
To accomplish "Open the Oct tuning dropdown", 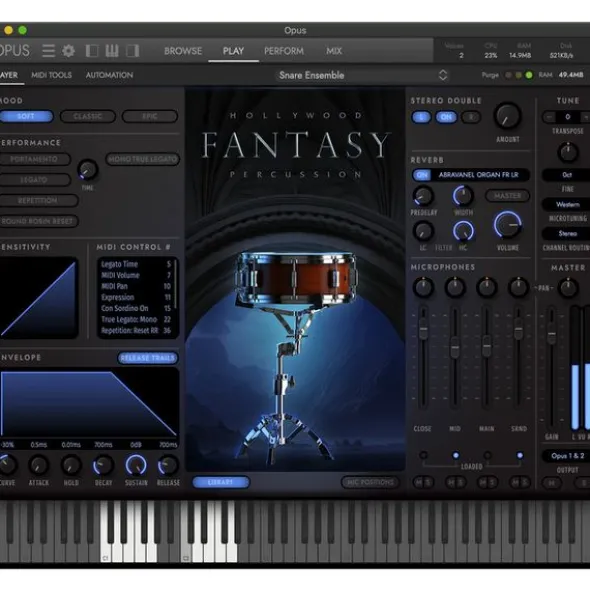I will (x=567, y=175).
